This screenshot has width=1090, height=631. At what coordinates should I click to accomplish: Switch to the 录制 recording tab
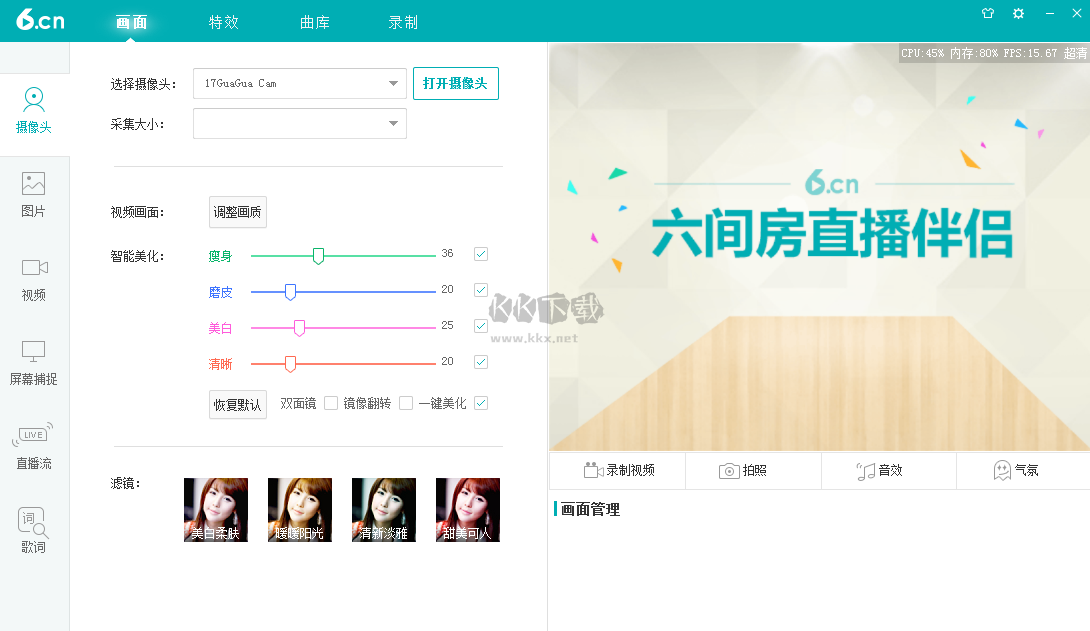(x=403, y=22)
